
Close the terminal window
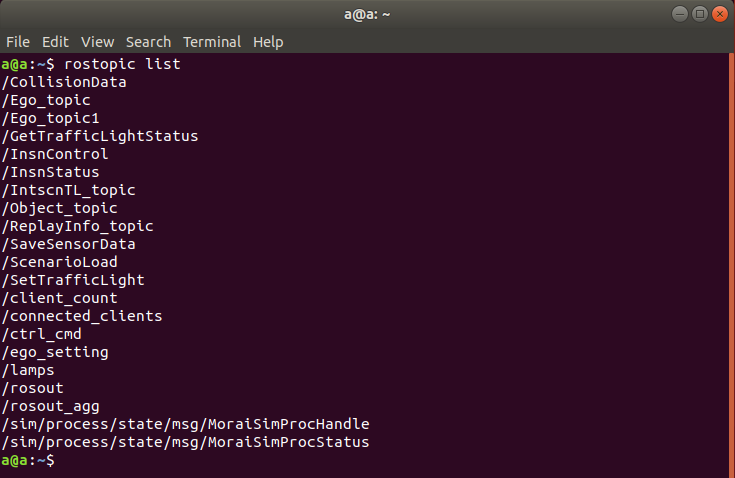pyautogui.click(x=720, y=14)
